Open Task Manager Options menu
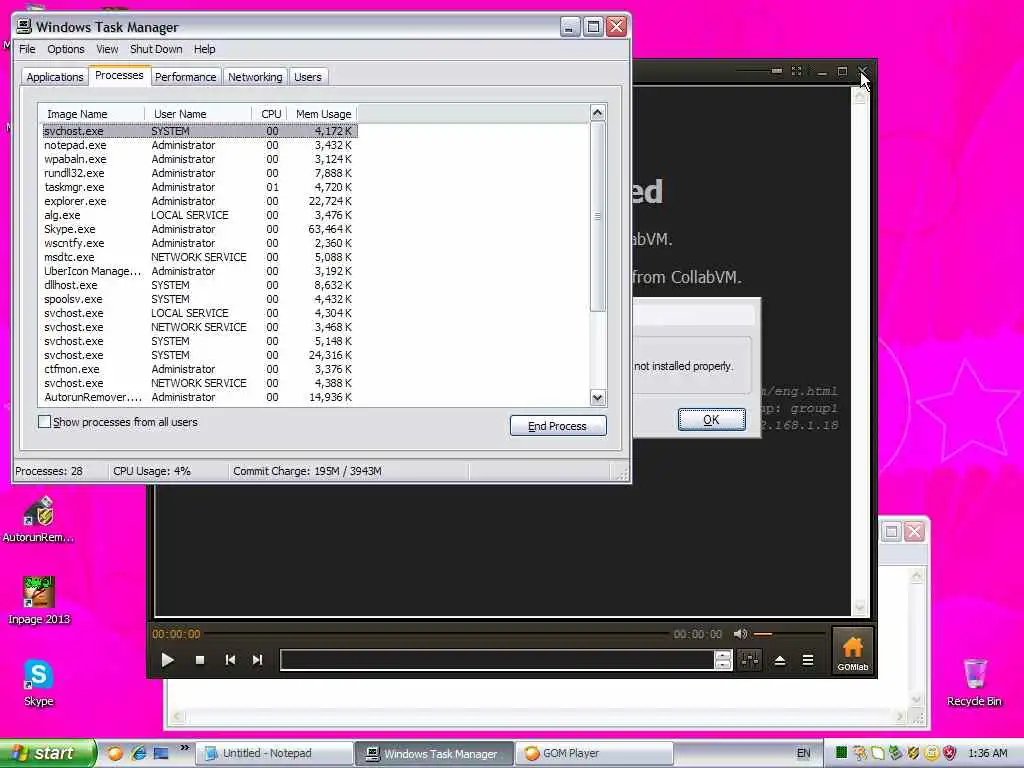The height and width of the screenshot is (768, 1024). (66, 49)
